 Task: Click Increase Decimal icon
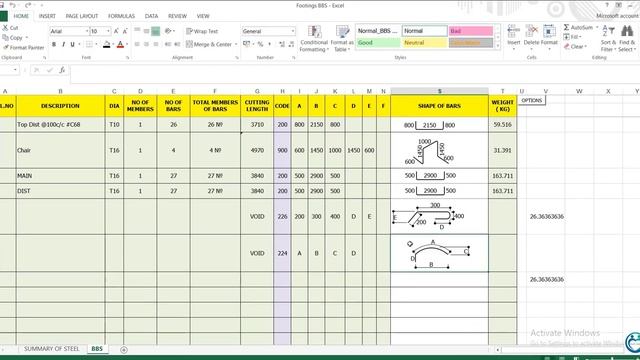(282, 44)
